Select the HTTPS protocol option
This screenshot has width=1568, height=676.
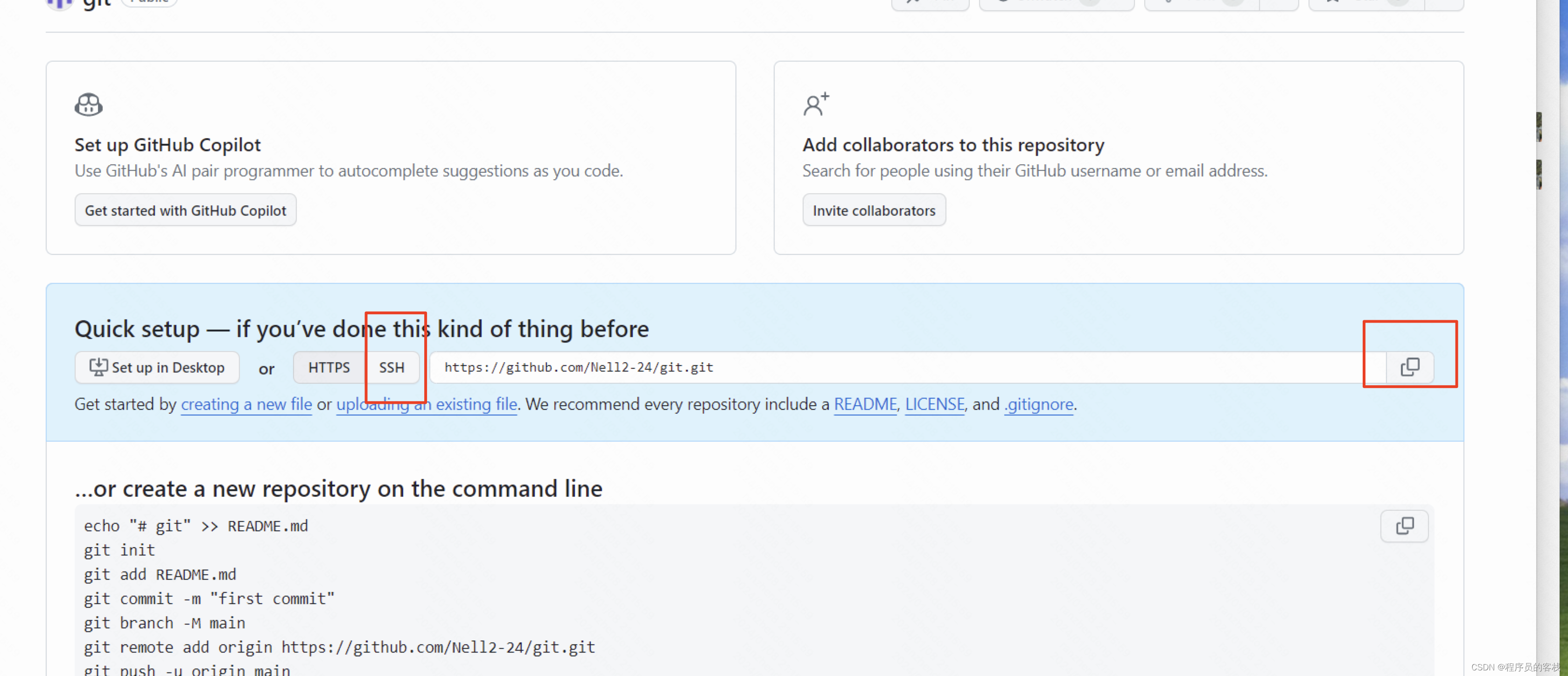click(x=329, y=367)
